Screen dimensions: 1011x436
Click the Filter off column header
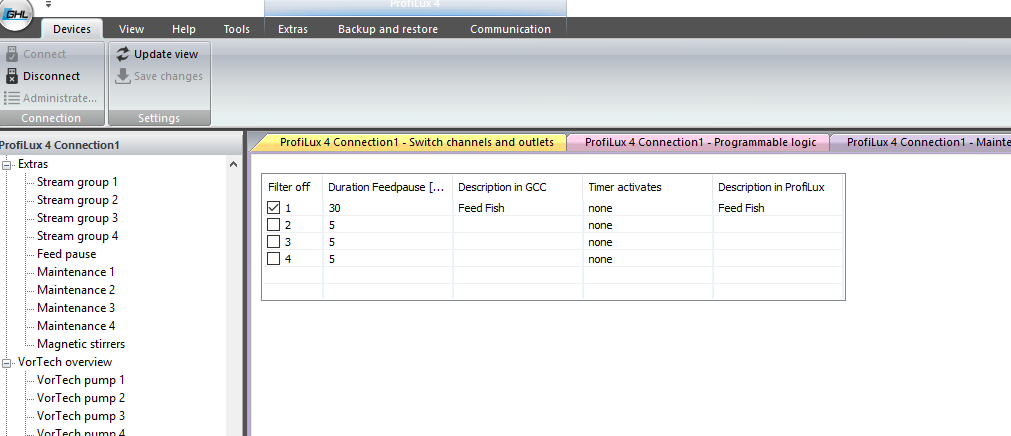point(290,187)
